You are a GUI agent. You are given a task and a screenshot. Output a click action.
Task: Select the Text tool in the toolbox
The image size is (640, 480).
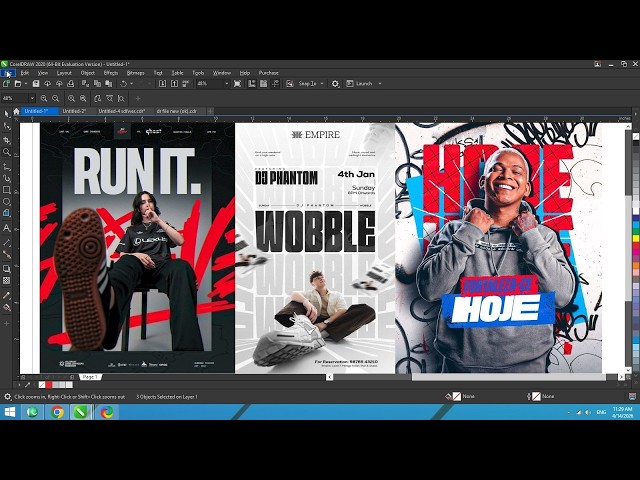tap(7, 228)
